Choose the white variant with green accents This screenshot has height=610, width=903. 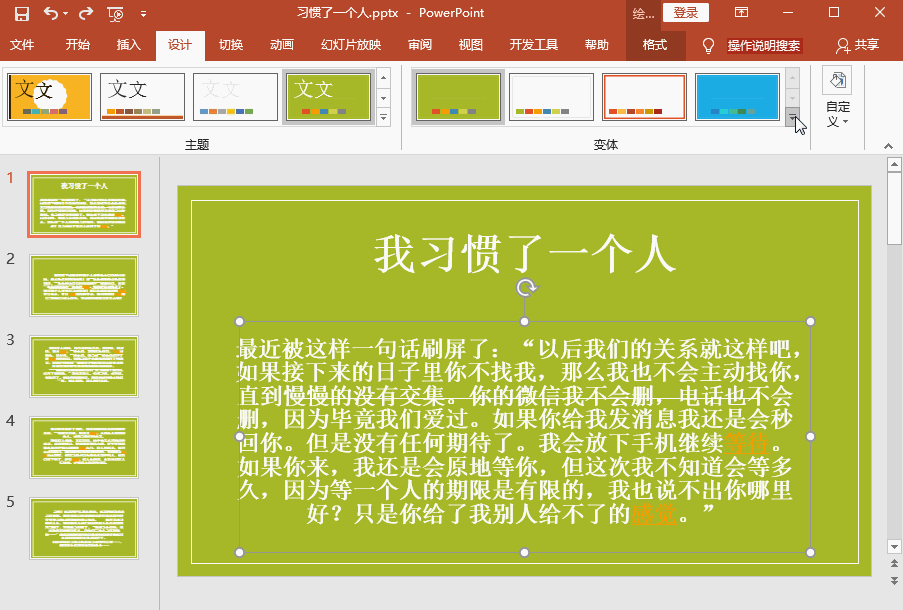tap(551, 96)
